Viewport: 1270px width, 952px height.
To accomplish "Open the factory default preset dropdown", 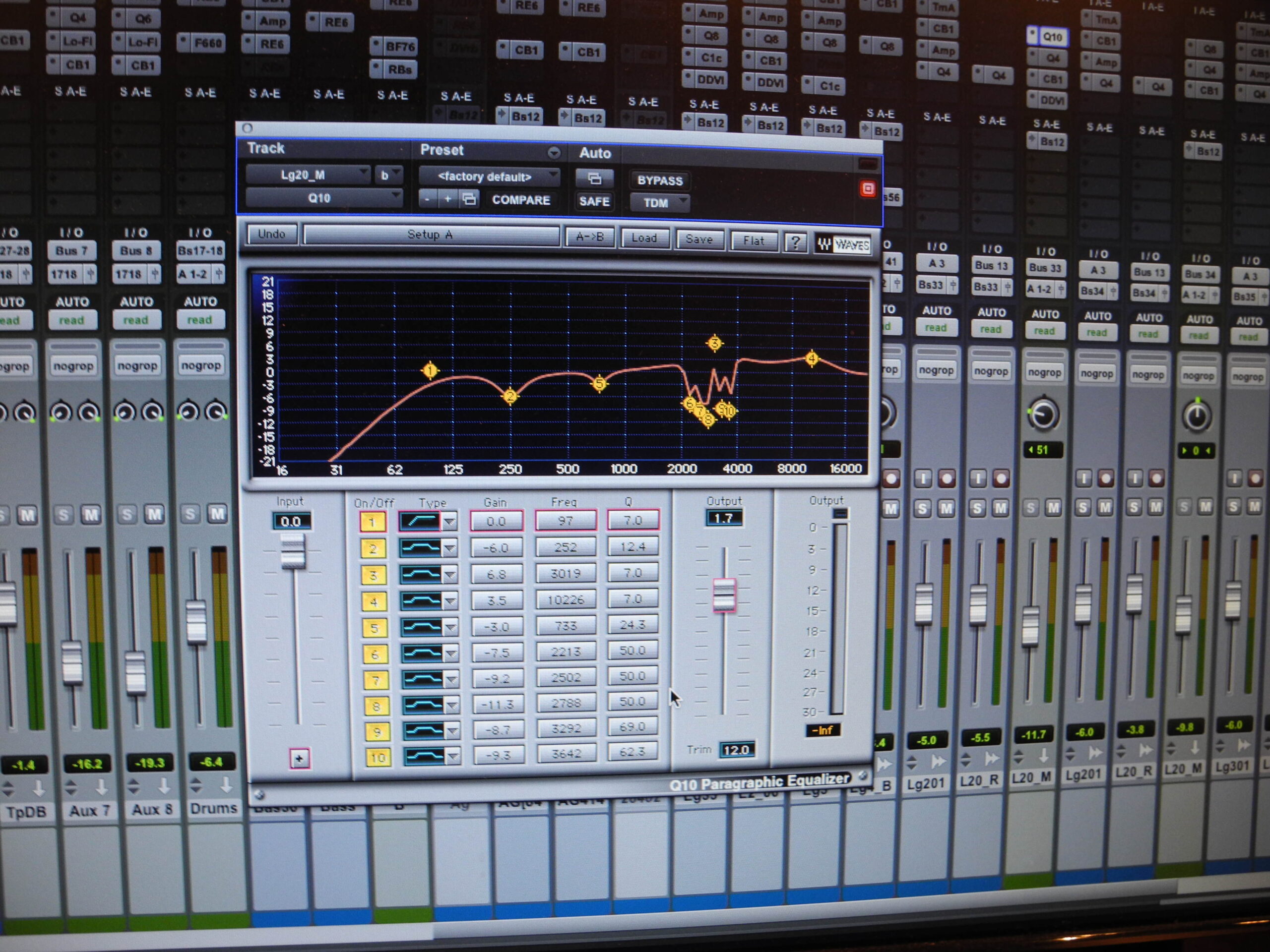I will click(x=489, y=176).
